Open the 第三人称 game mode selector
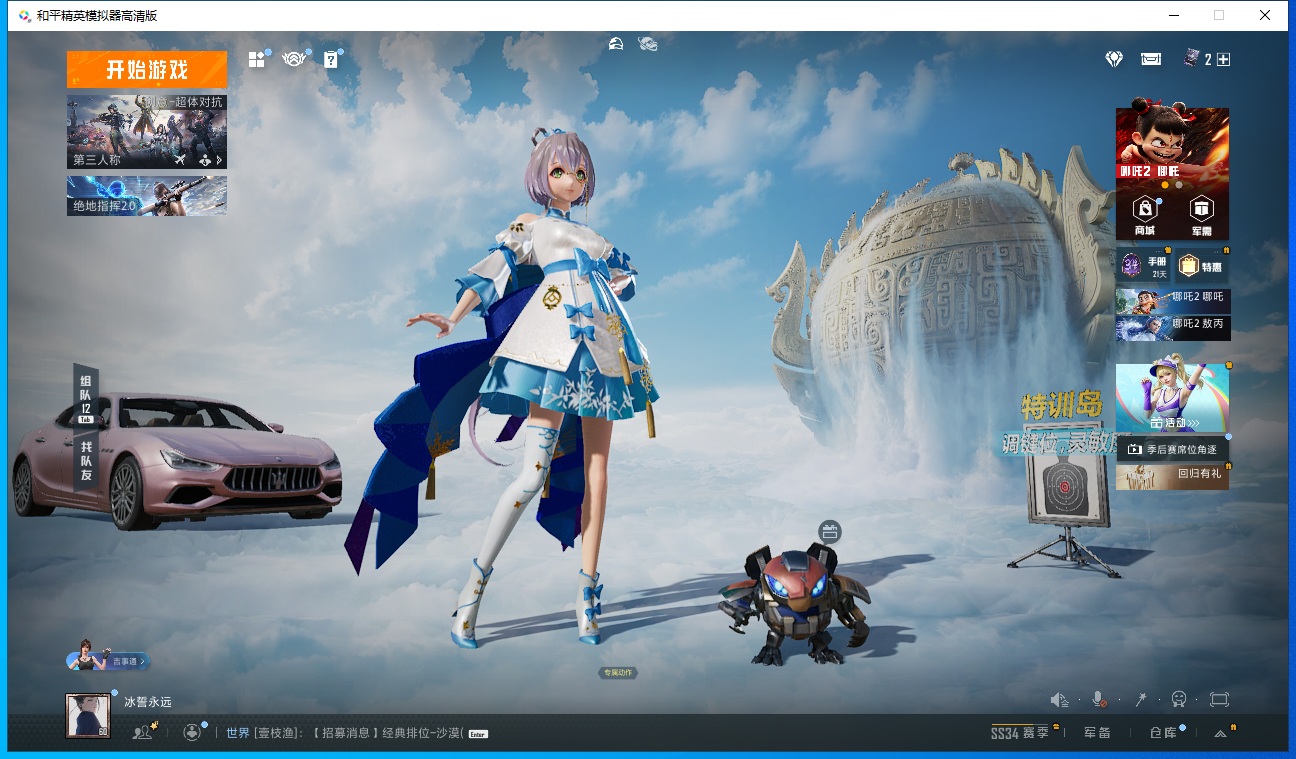The height and width of the screenshot is (759, 1296). [x=147, y=132]
